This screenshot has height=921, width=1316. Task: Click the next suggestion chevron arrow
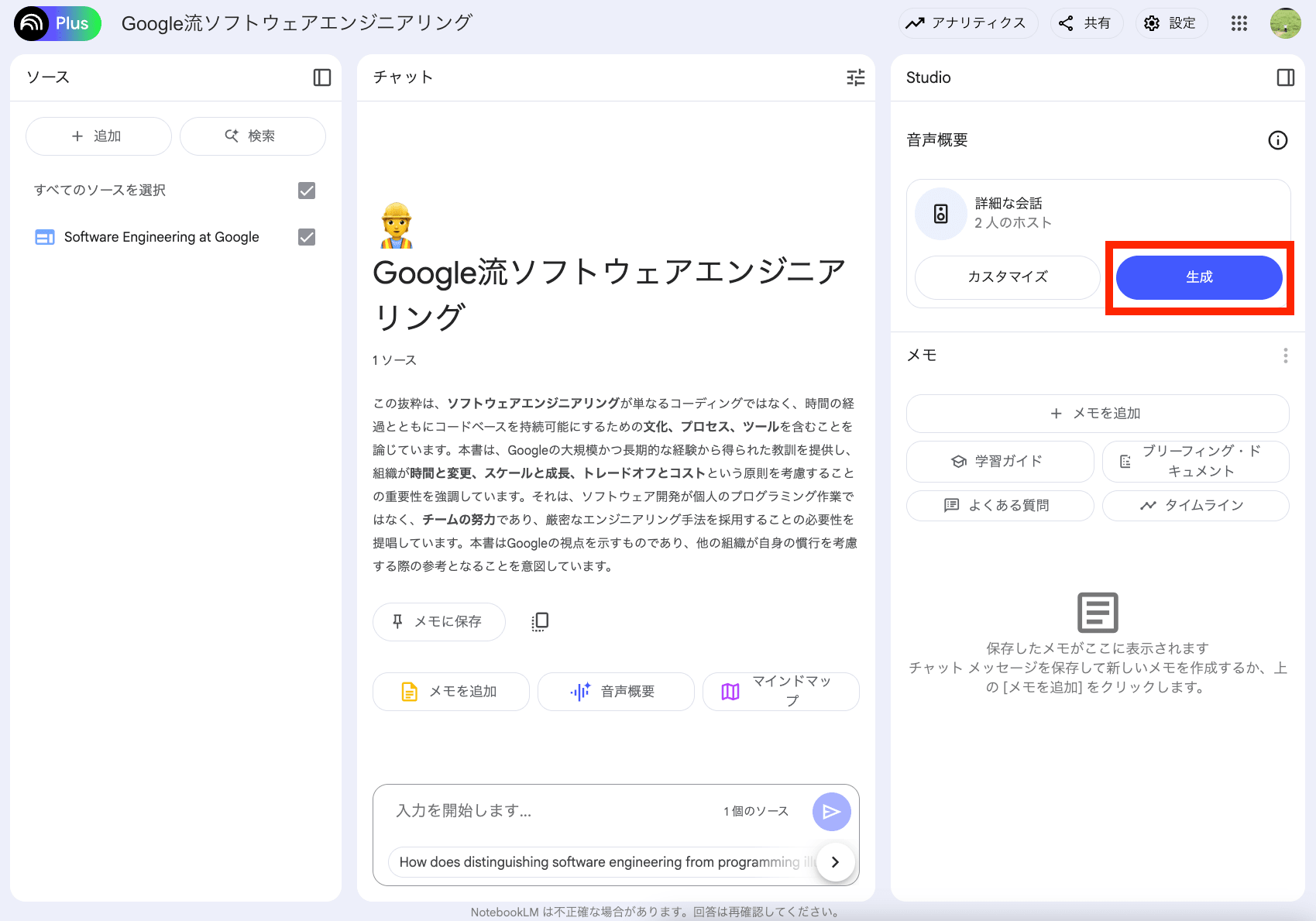point(835,862)
